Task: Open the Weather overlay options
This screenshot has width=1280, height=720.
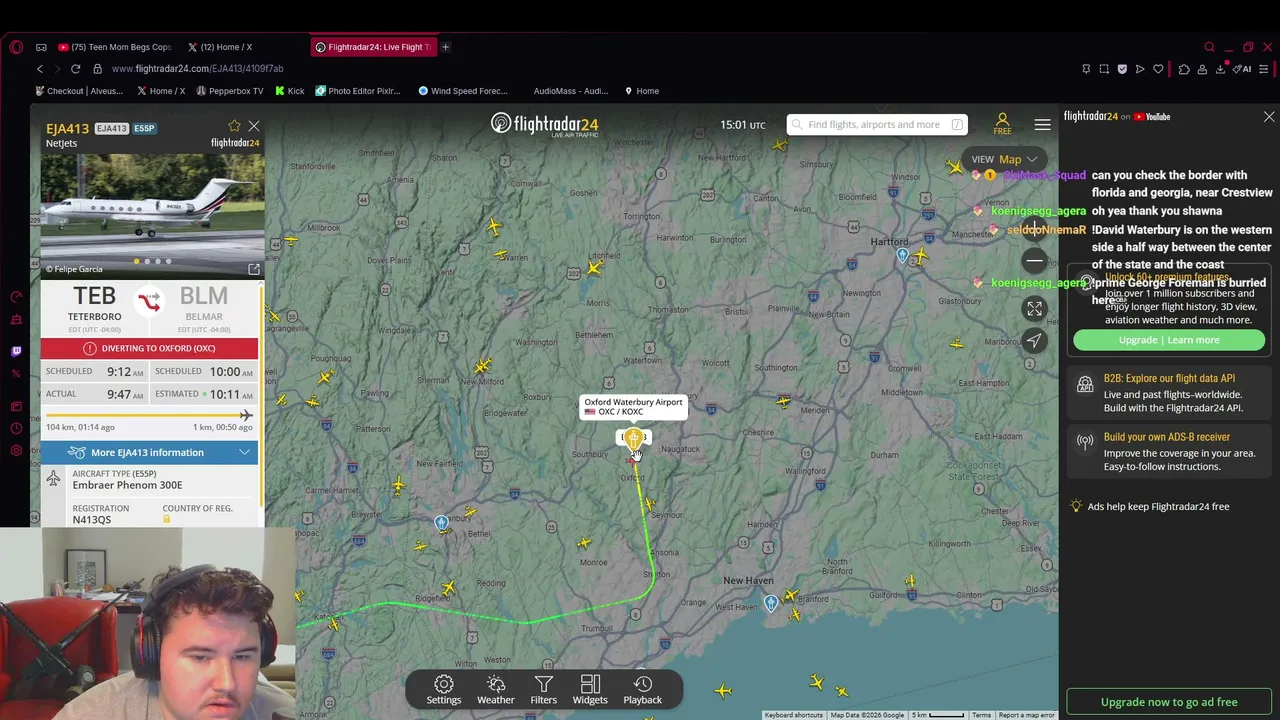Action: [x=495, y=689]
